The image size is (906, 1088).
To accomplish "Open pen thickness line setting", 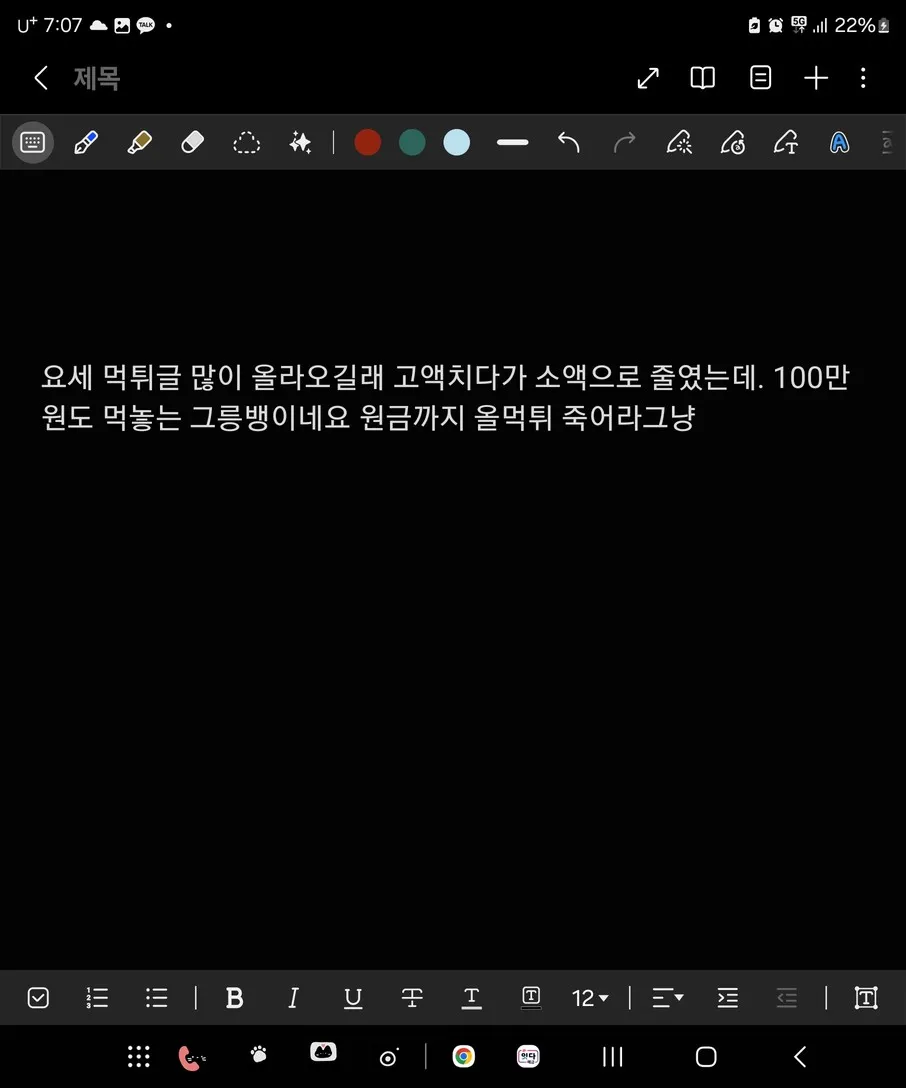I will (513, 142).
